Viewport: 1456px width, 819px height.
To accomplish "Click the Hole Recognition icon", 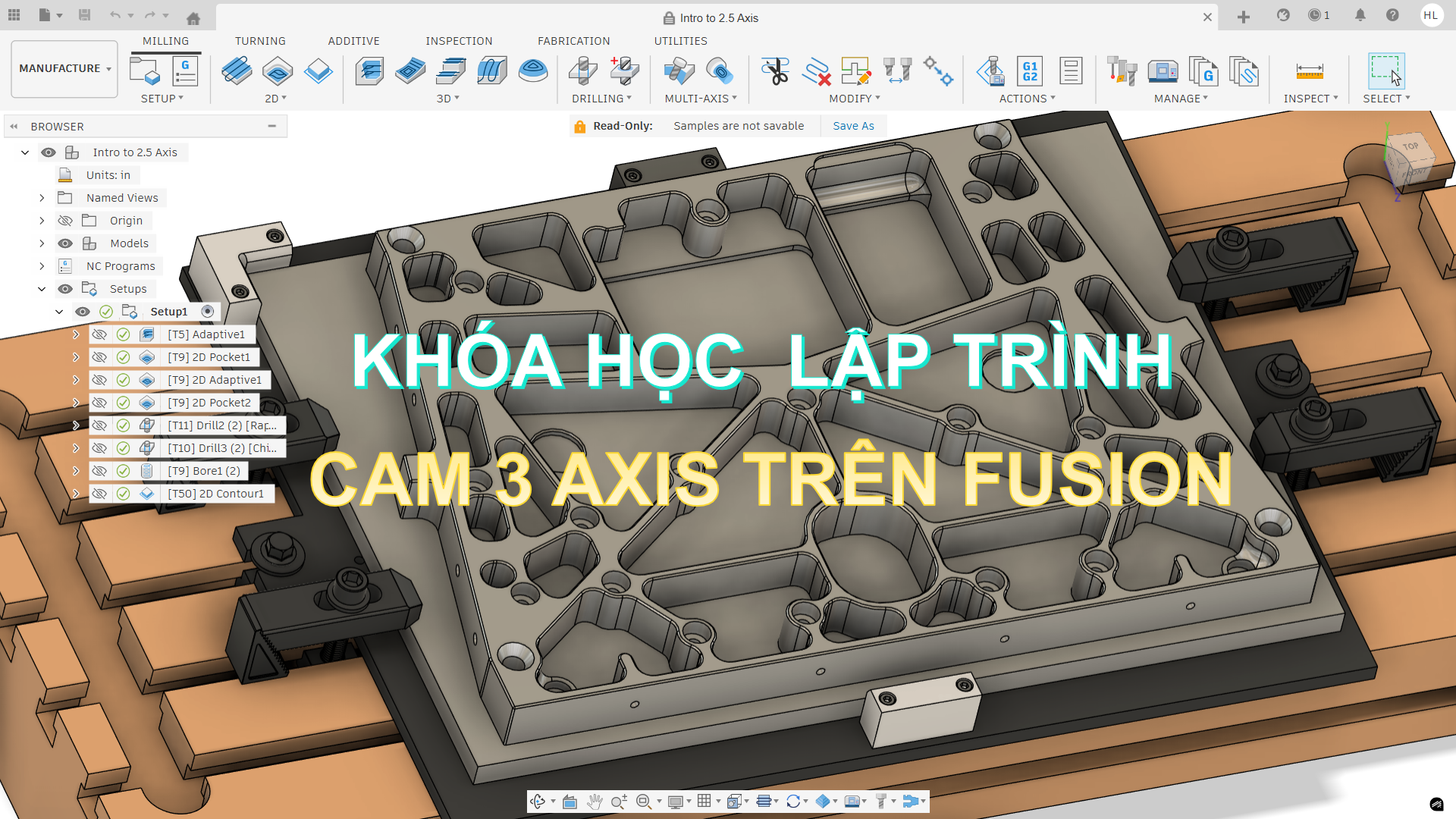I will coord(624,71).
